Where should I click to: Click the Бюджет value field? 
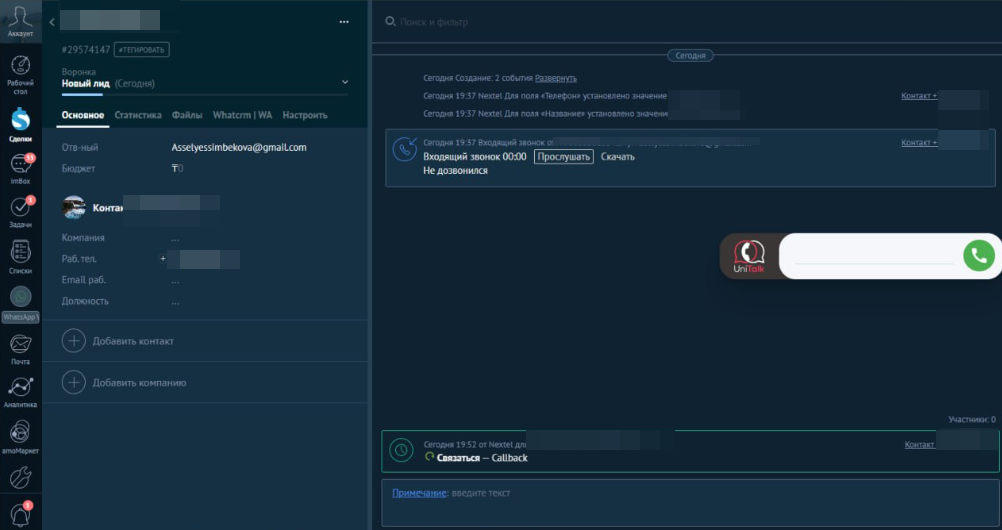(x=177, y=169)
